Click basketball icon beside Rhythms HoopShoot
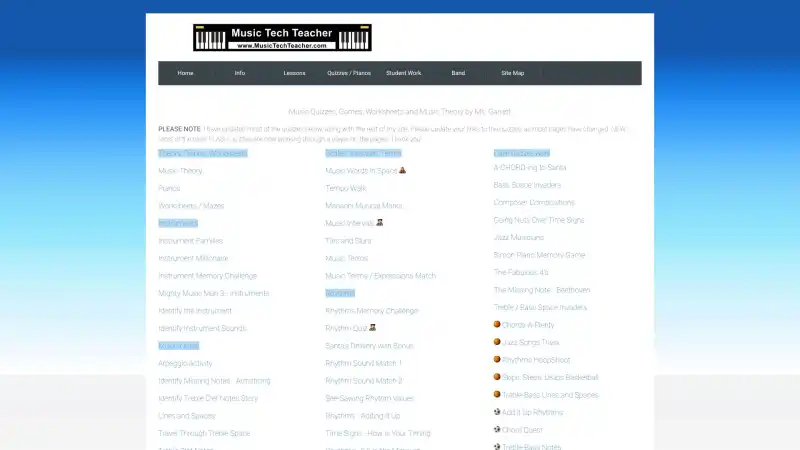The height and width of the screenshot is (450, 800). tap(497, 359)
